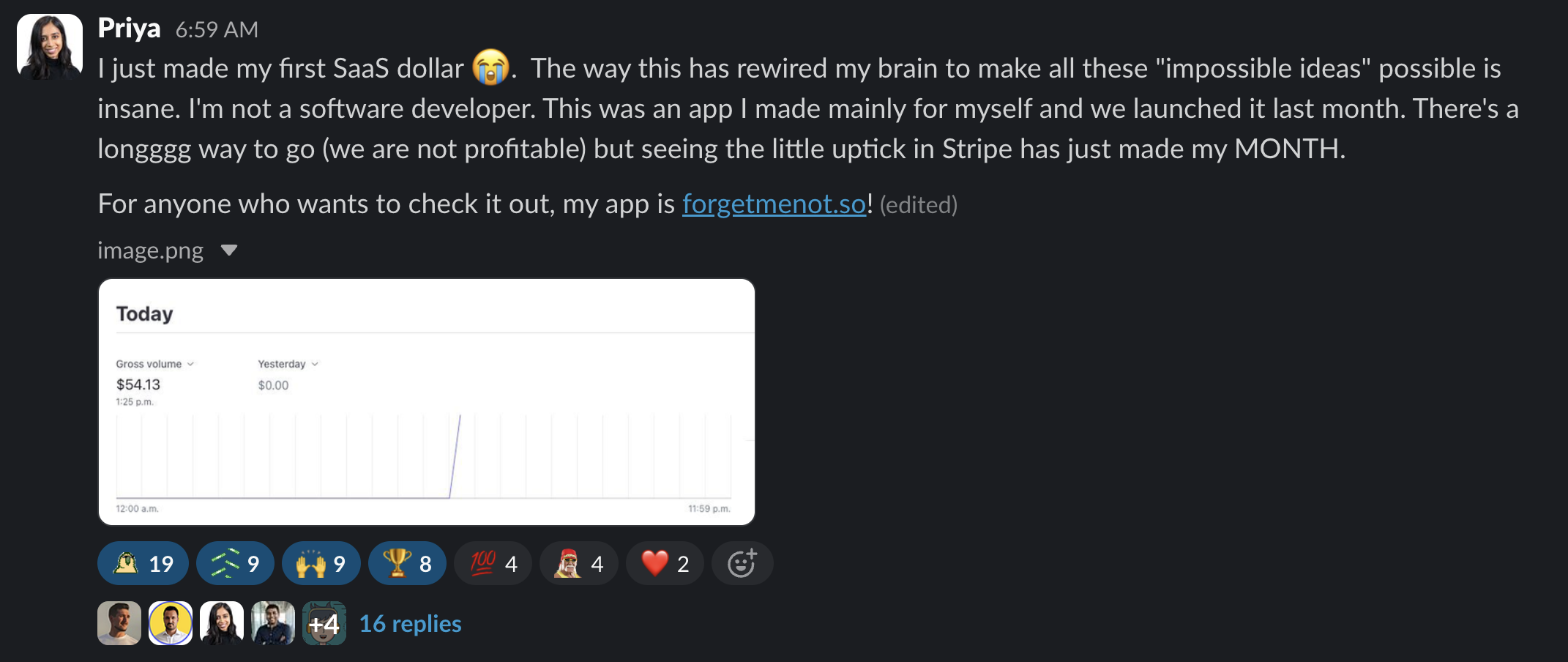Click the first replier's avatar
Viewport: 1568px width, 662px height.
pyautogui.click(x=119, y=623)
